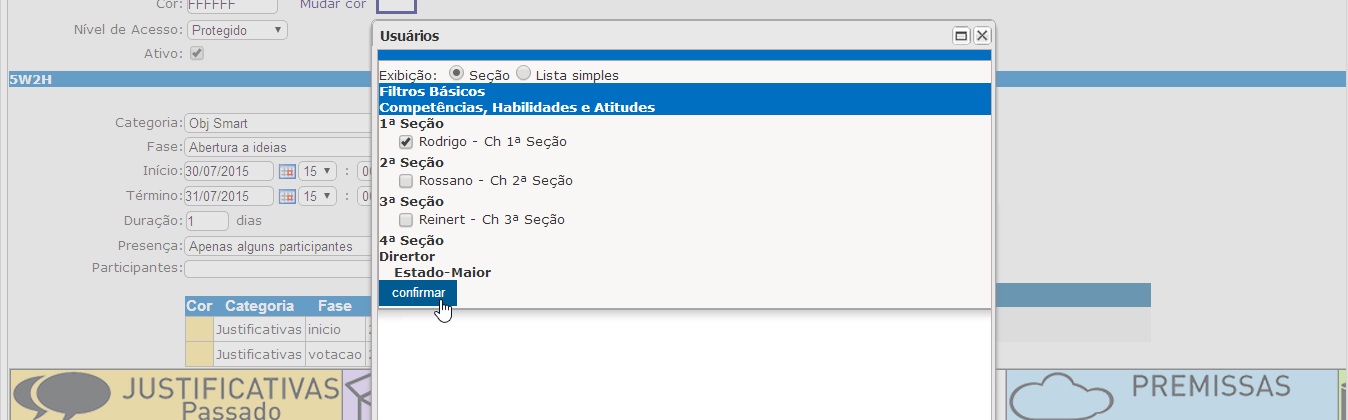
Task: Select the Seção display radio button
Action: tap(457, 74)
